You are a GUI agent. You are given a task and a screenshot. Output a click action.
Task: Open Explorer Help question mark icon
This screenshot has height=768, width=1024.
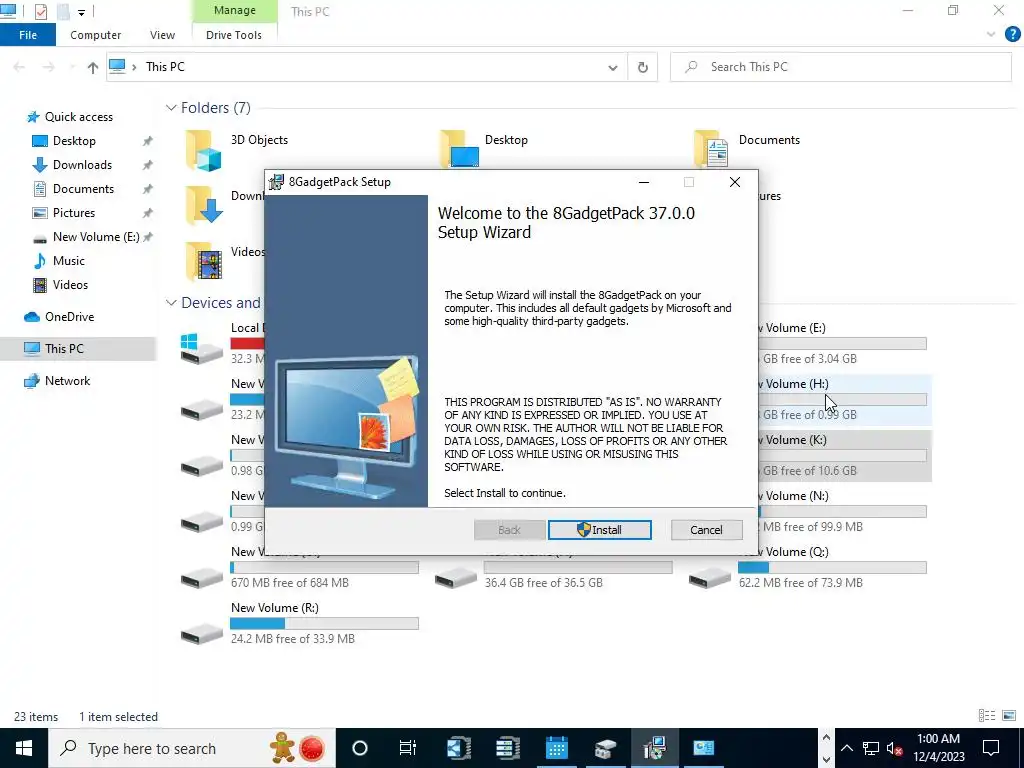[x=1012, y=35]
